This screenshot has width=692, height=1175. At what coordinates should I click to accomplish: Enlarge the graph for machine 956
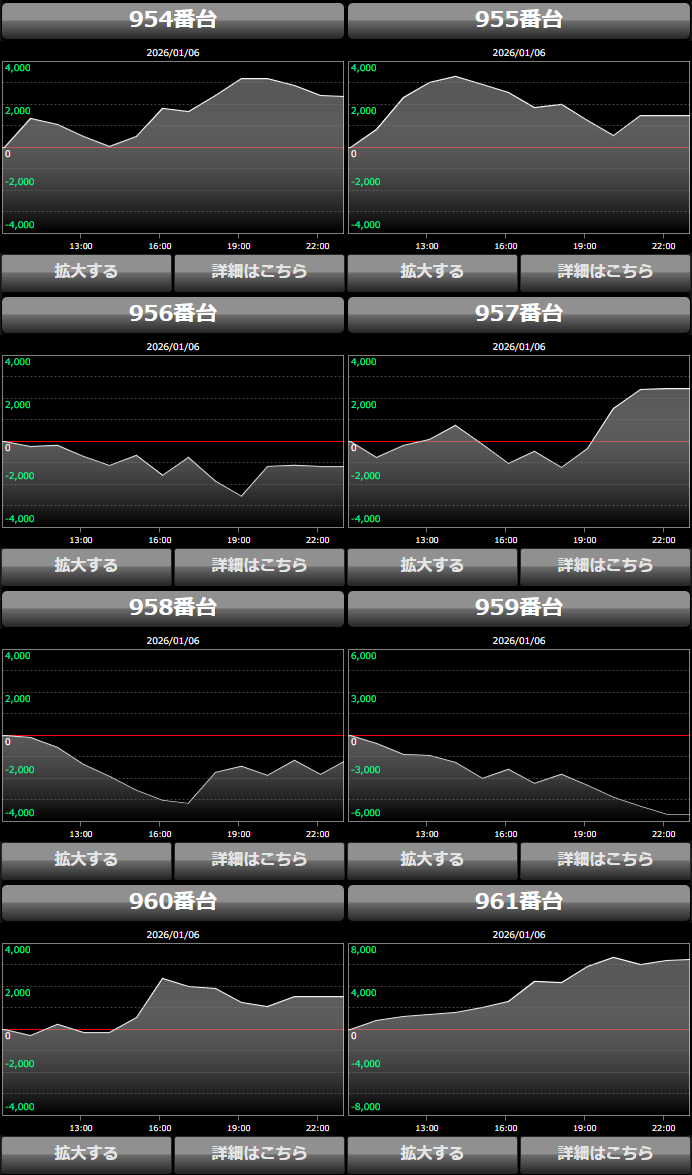[86, 566]
